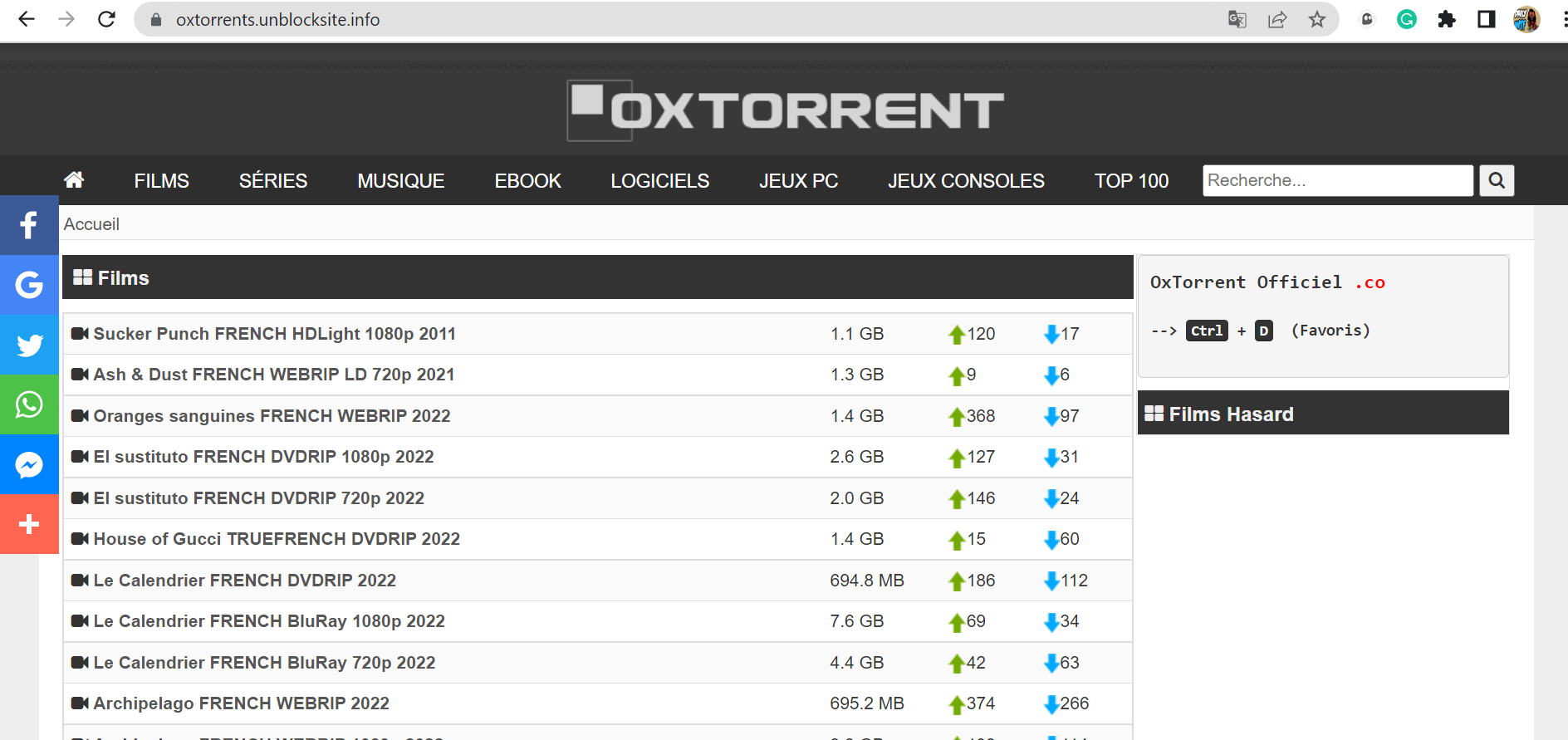Click seeders count 127

[x=981, y=457]
